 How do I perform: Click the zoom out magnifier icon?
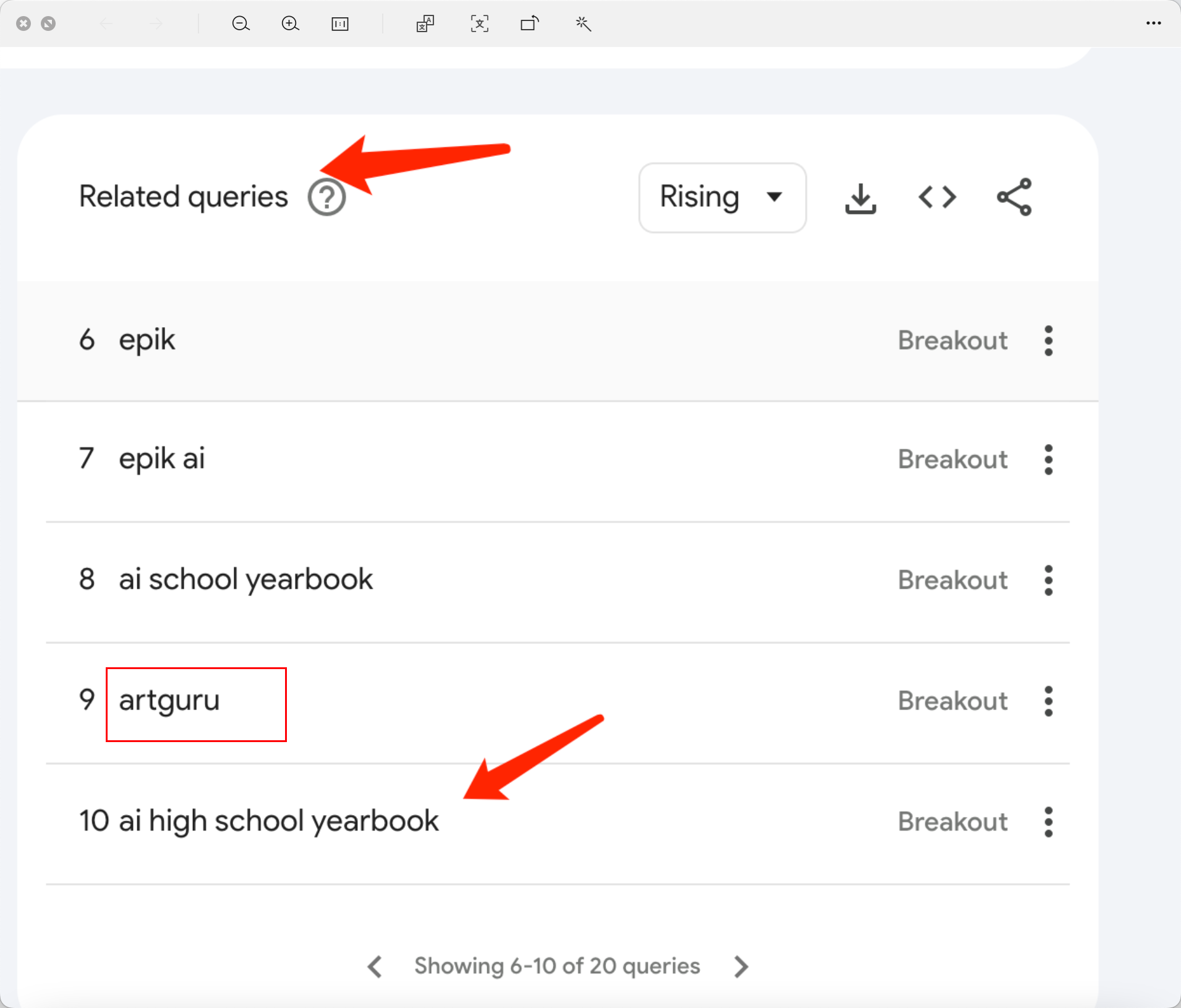[241, 24]
